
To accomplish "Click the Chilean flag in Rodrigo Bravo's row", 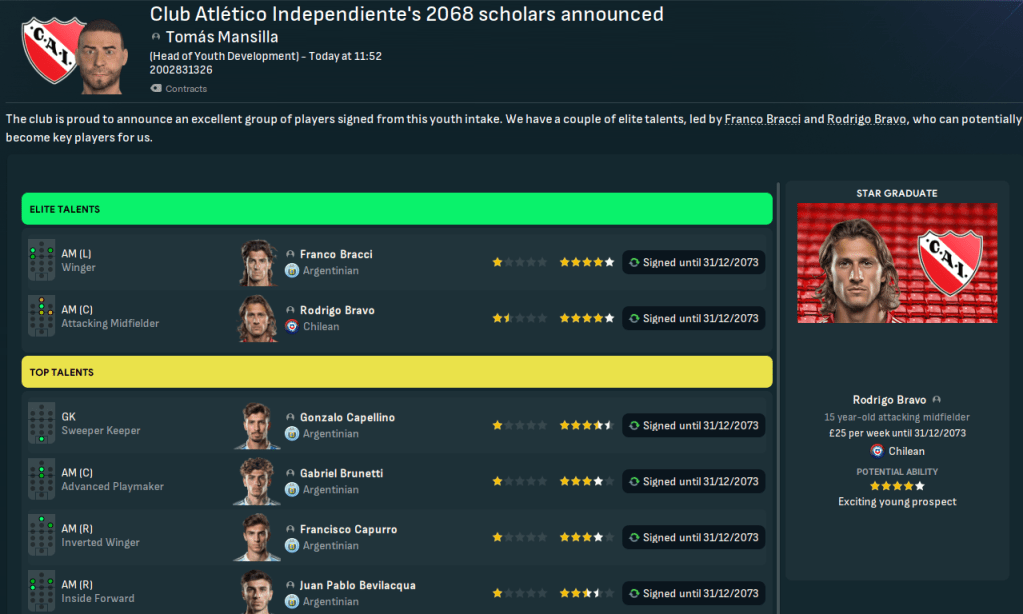I will 292,327.
